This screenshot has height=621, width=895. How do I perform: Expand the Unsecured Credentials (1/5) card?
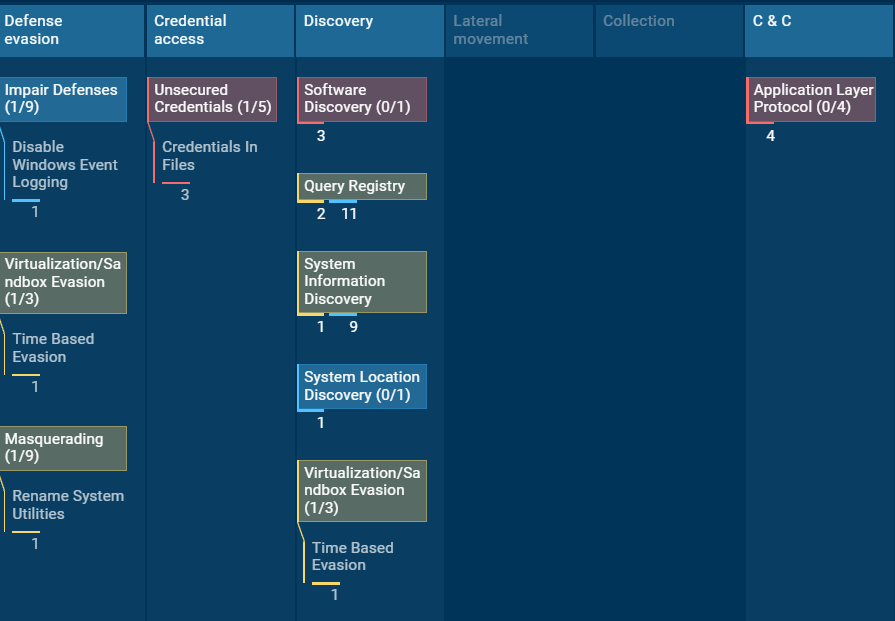[x=212, y=99]
